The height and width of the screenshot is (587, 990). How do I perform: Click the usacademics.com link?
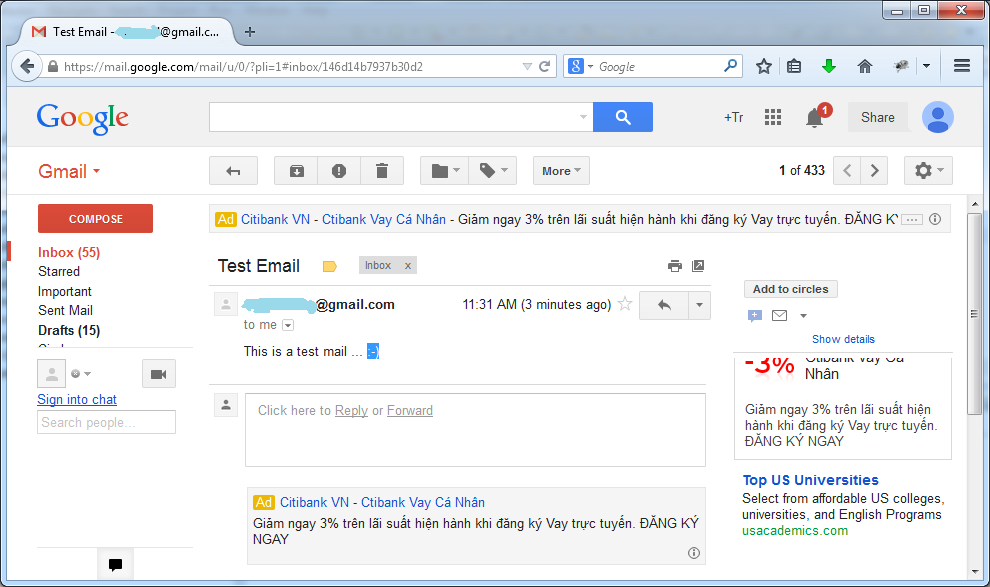[795, 531]
